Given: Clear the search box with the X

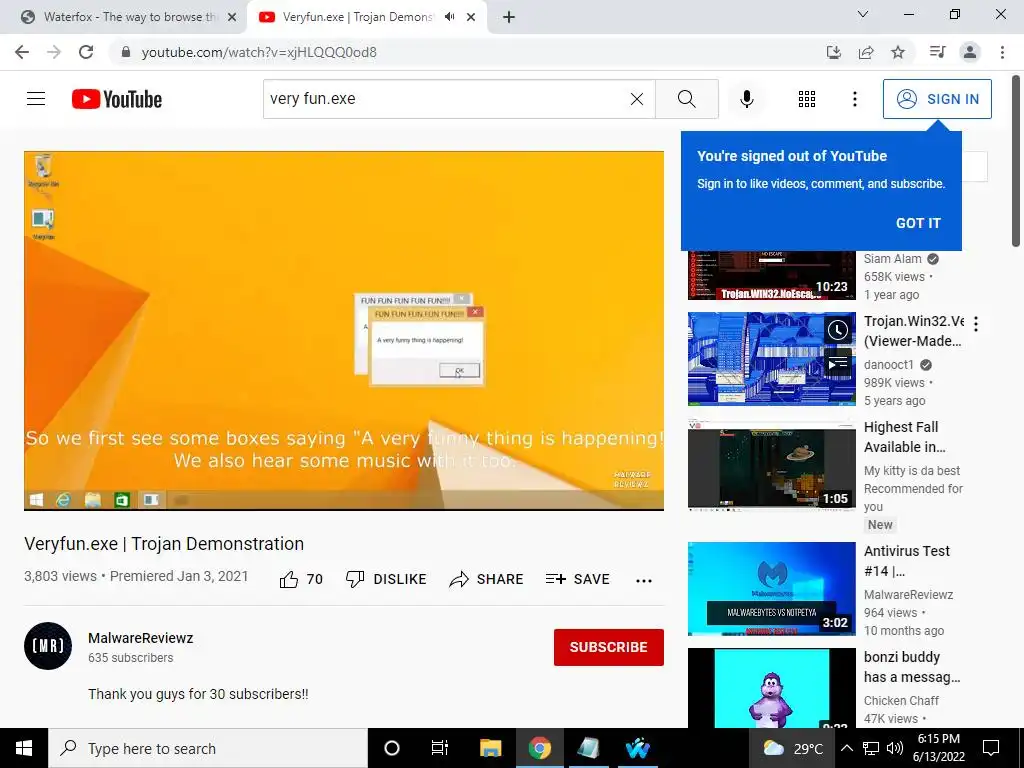Looking at the screenshot, I should (x=637, y=99).
